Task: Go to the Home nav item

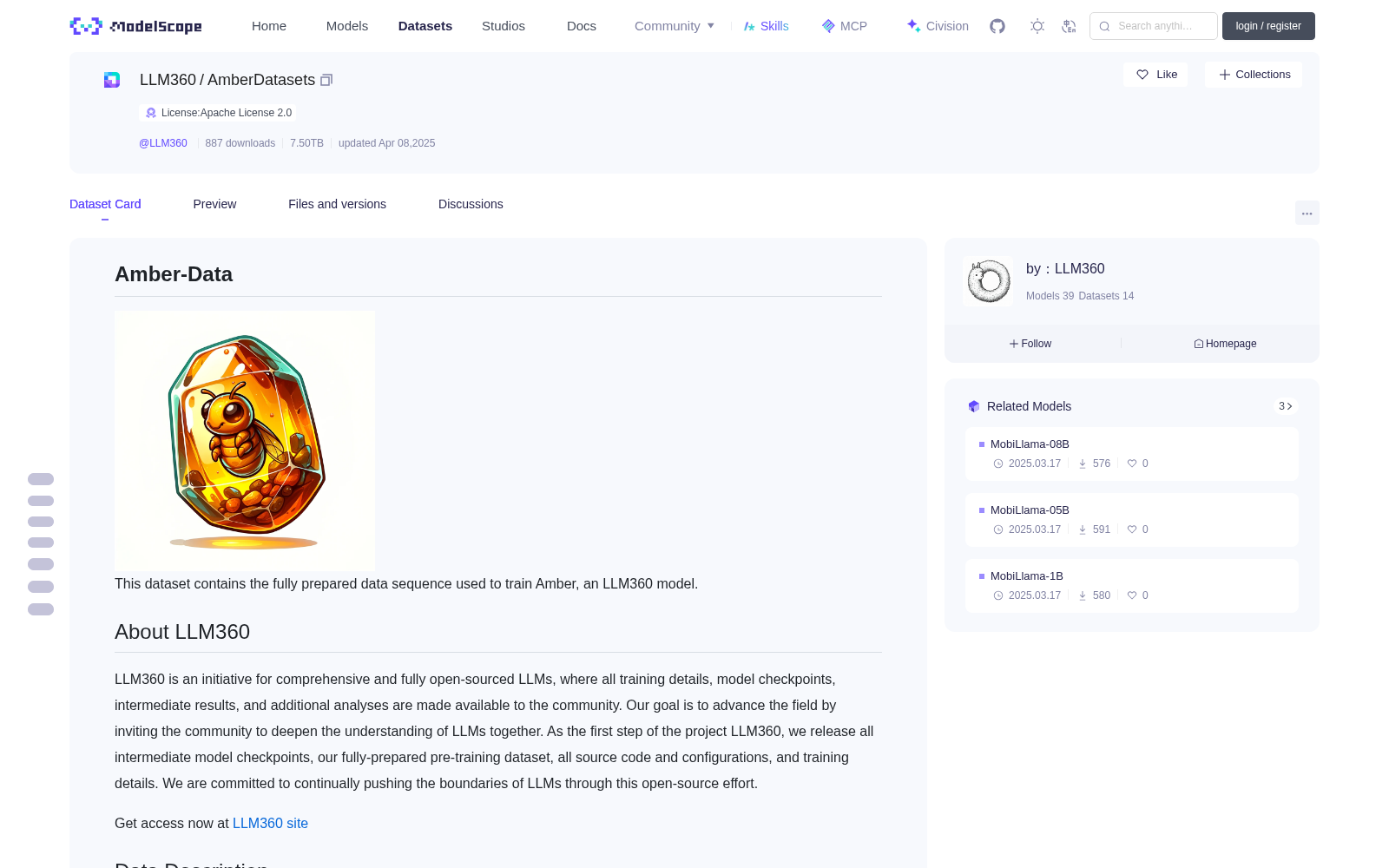Action: pos(269,26)
